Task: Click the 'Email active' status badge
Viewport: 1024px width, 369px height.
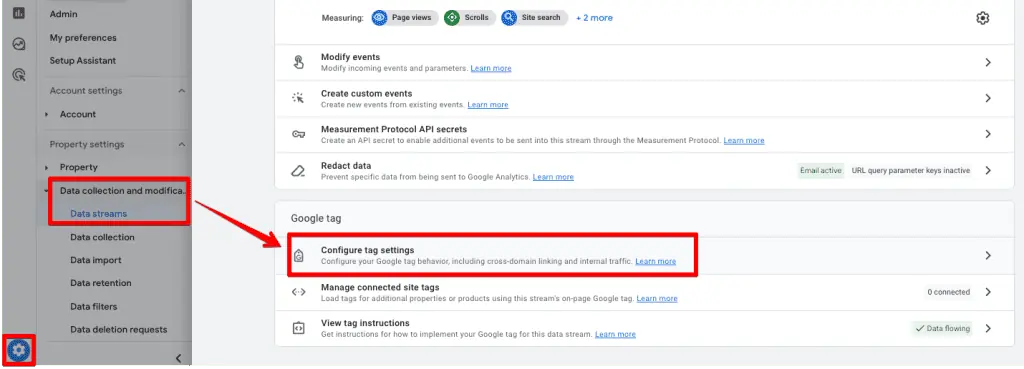Action: tap(821, 170)
